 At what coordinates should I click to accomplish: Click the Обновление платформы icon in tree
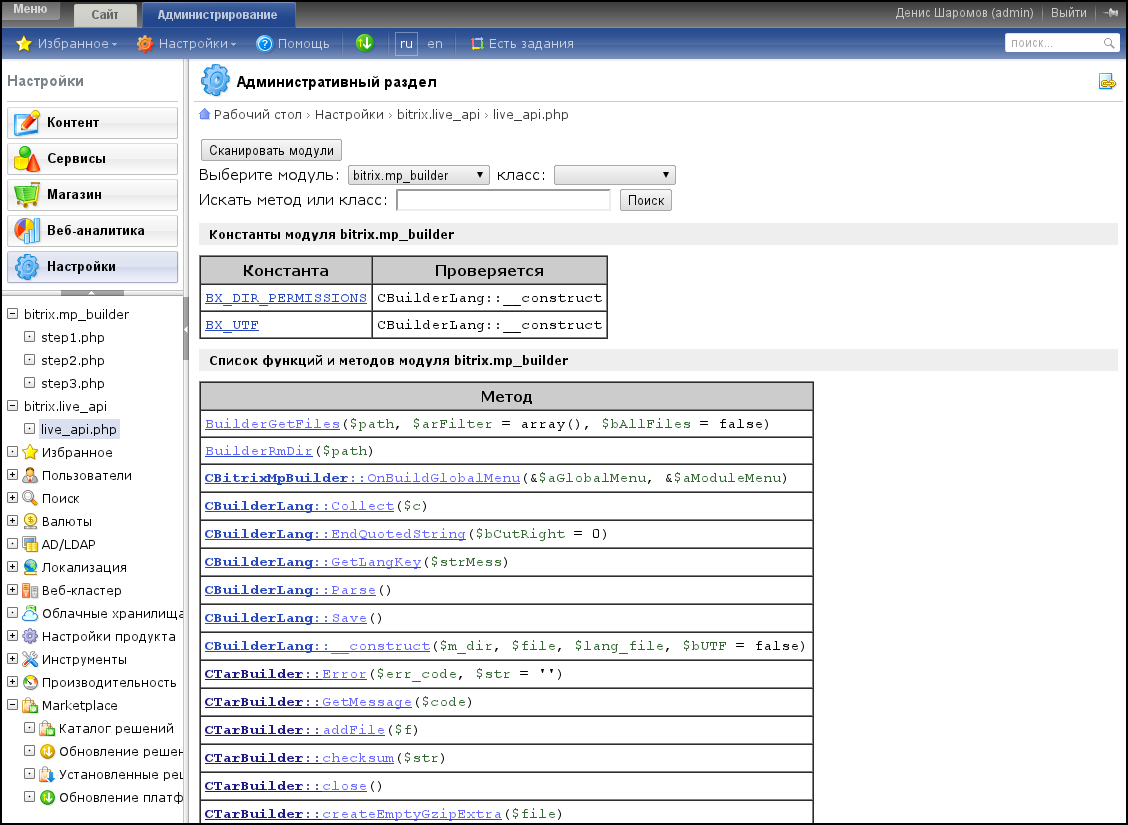[x=47, y=797]
